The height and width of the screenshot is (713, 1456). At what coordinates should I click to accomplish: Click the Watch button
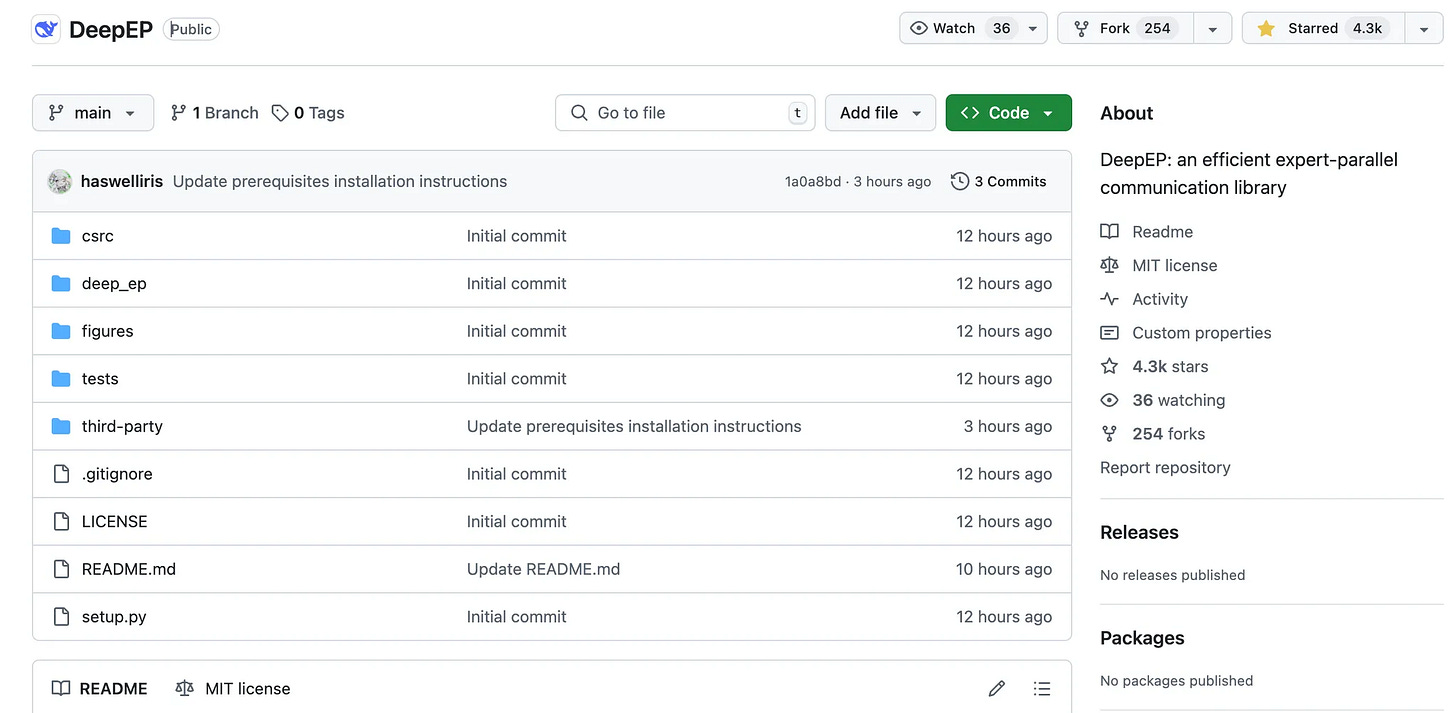(x=961, y=28)
